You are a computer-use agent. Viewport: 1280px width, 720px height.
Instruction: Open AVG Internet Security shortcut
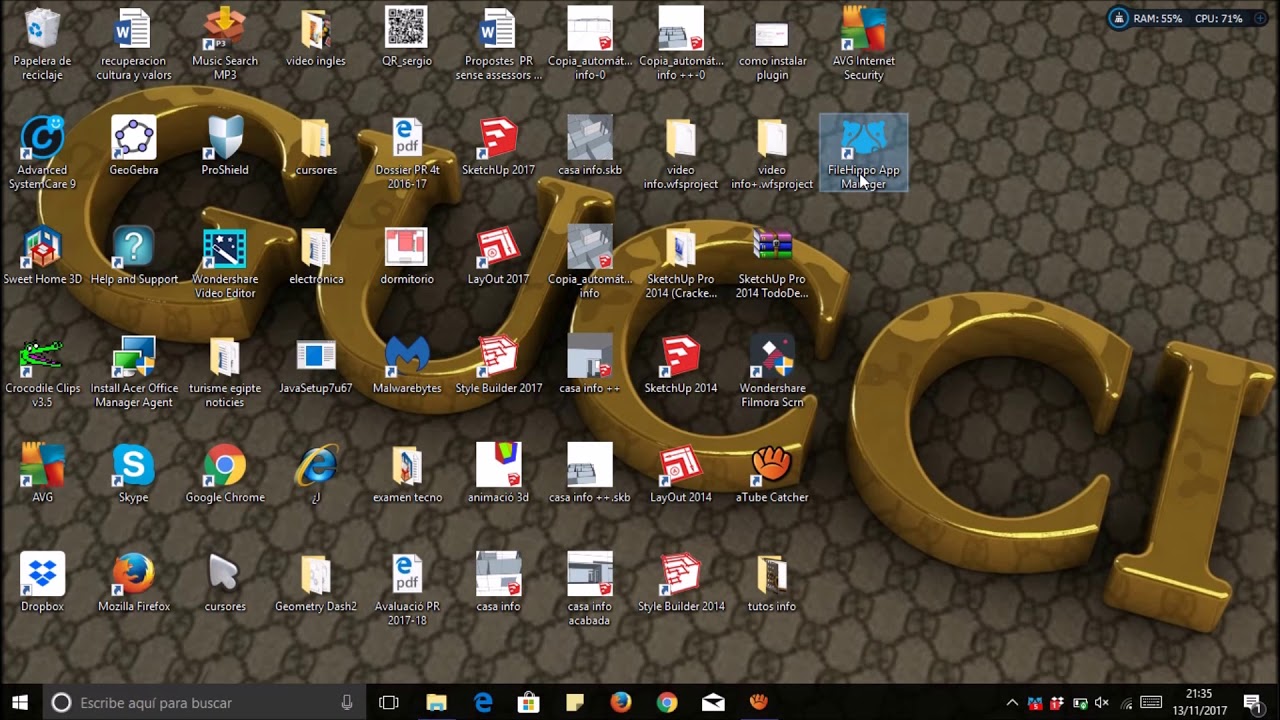click(x=863, y=44)
